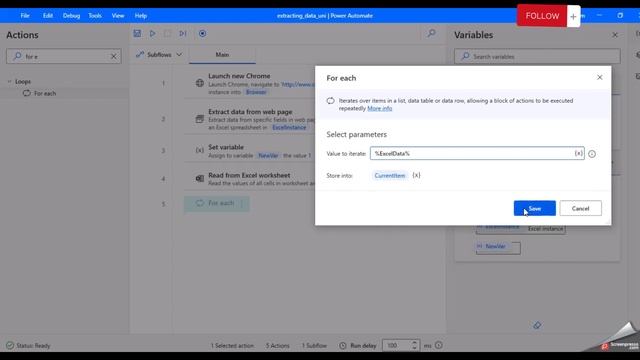This screenshot has height=360, width=640.
Task: Click the Run delay value field
Action: 396,345
